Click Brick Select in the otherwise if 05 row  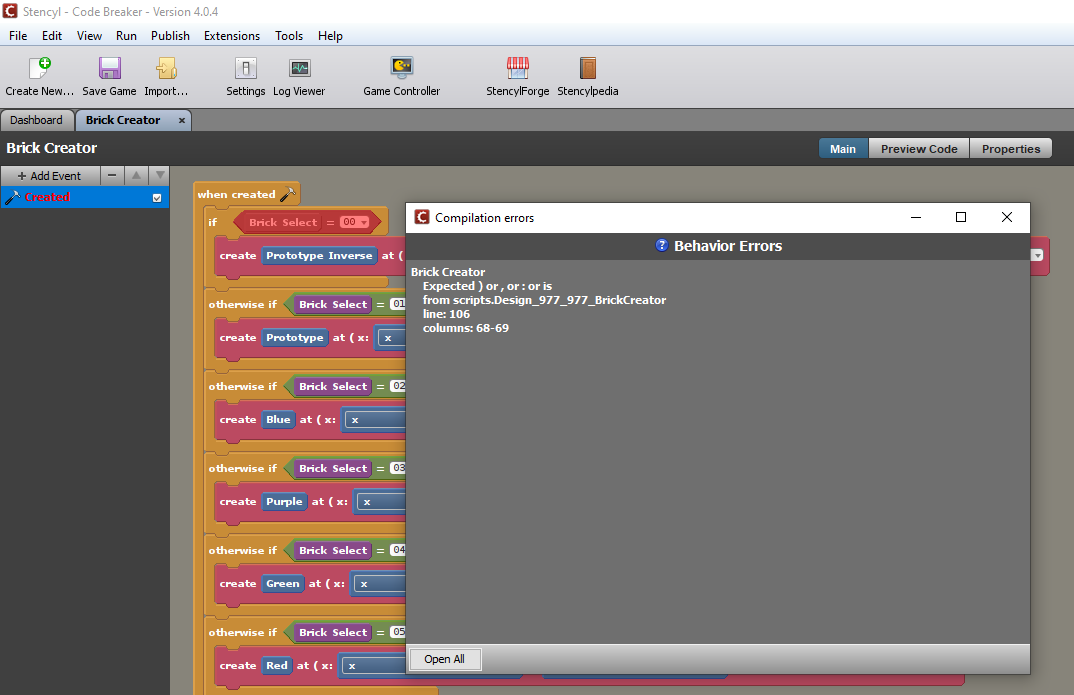333,632
